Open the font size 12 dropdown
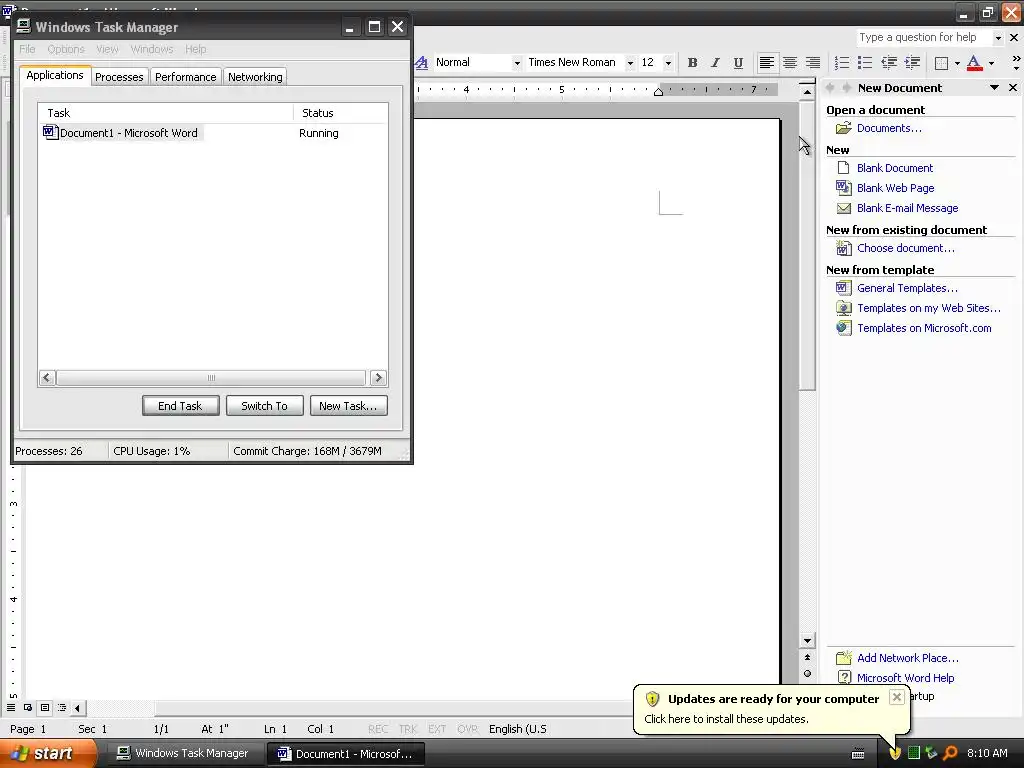 668,63
